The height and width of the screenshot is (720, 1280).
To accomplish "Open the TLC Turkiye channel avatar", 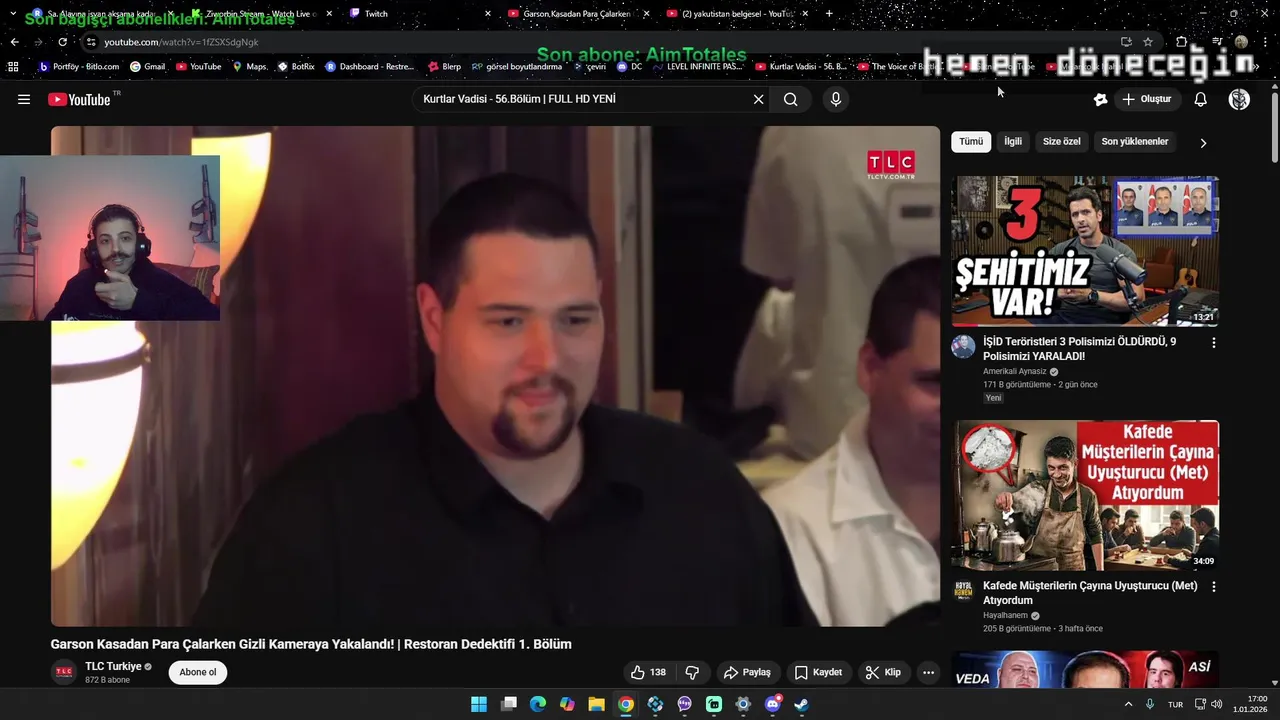I will [x=64, y=672].
